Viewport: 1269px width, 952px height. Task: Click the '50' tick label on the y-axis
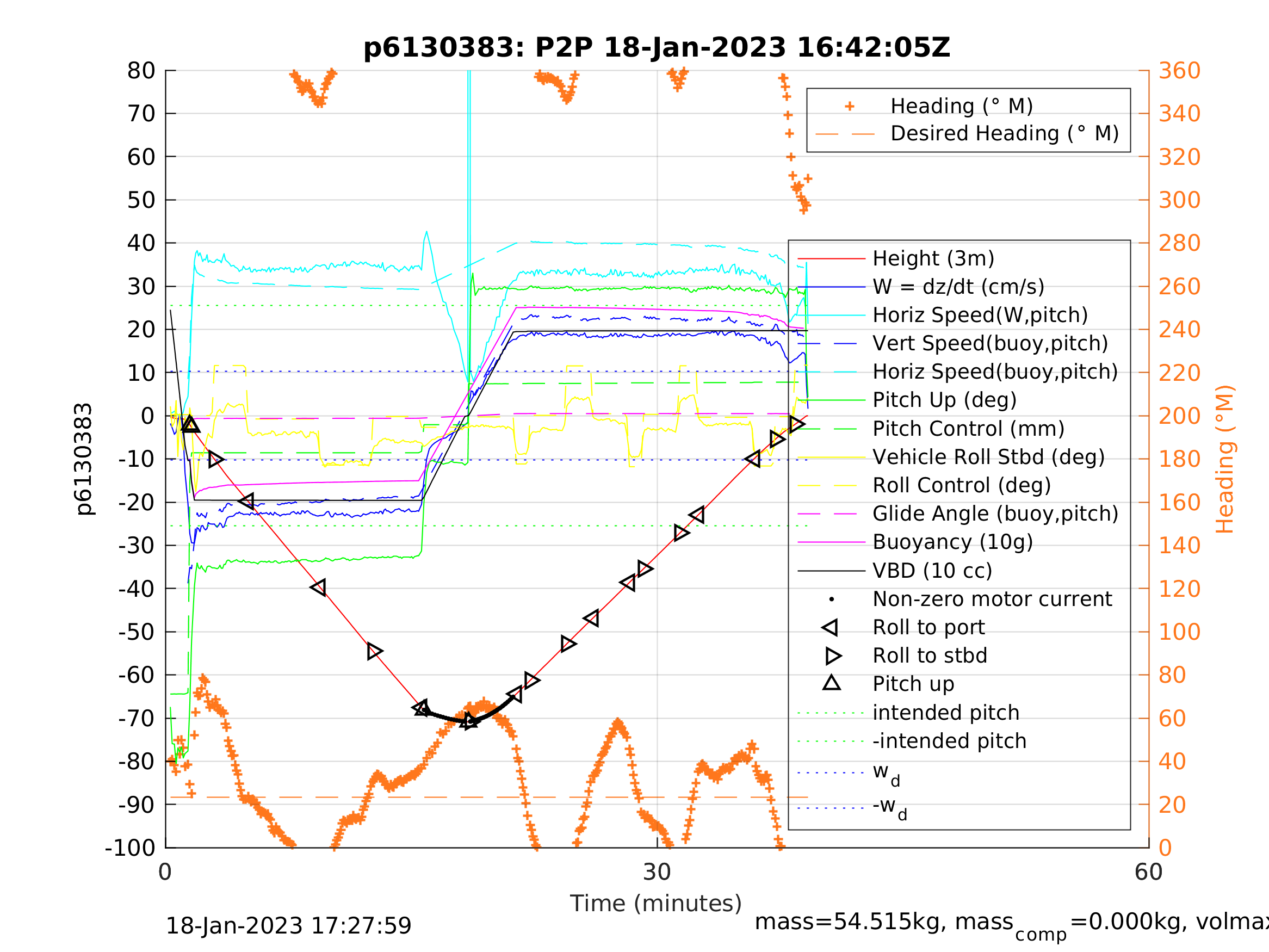click(x=141, y=200)
